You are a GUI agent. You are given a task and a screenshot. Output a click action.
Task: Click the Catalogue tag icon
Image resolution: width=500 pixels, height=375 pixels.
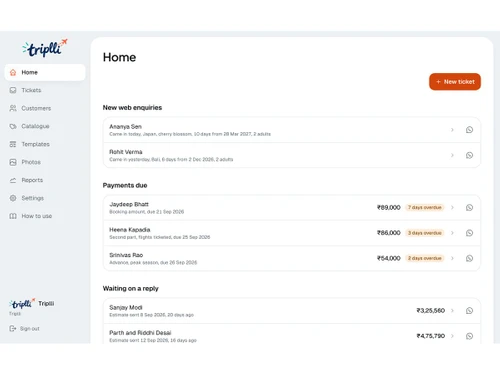point(13,126)
